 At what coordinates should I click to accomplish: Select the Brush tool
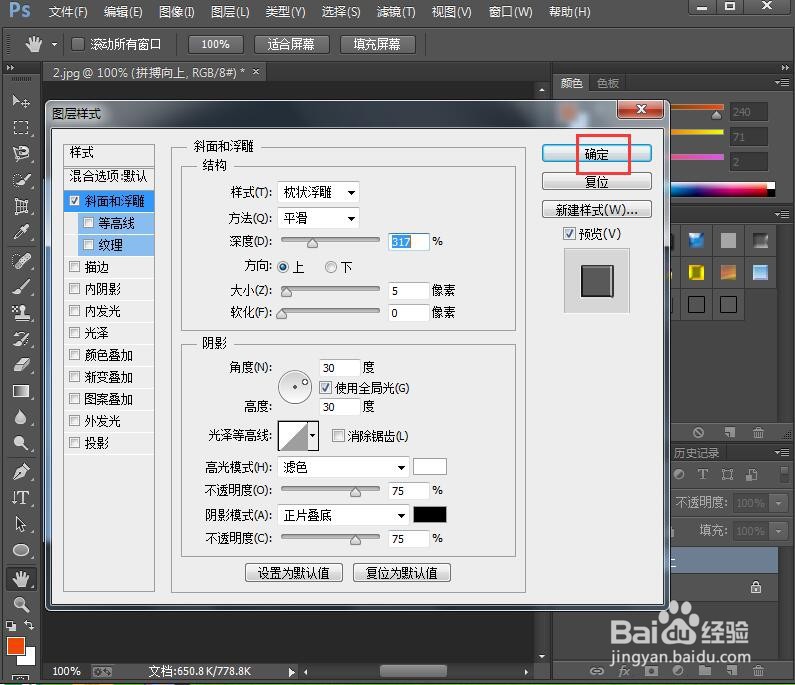(x=20, y=287)
